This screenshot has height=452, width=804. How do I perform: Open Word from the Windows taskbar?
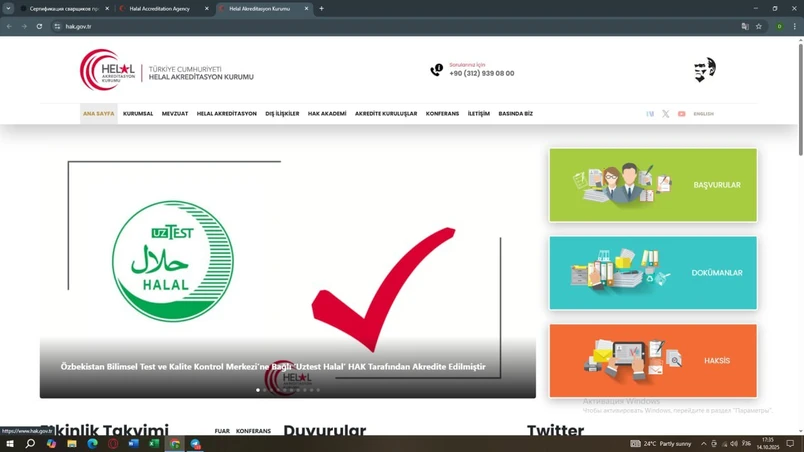133,443
